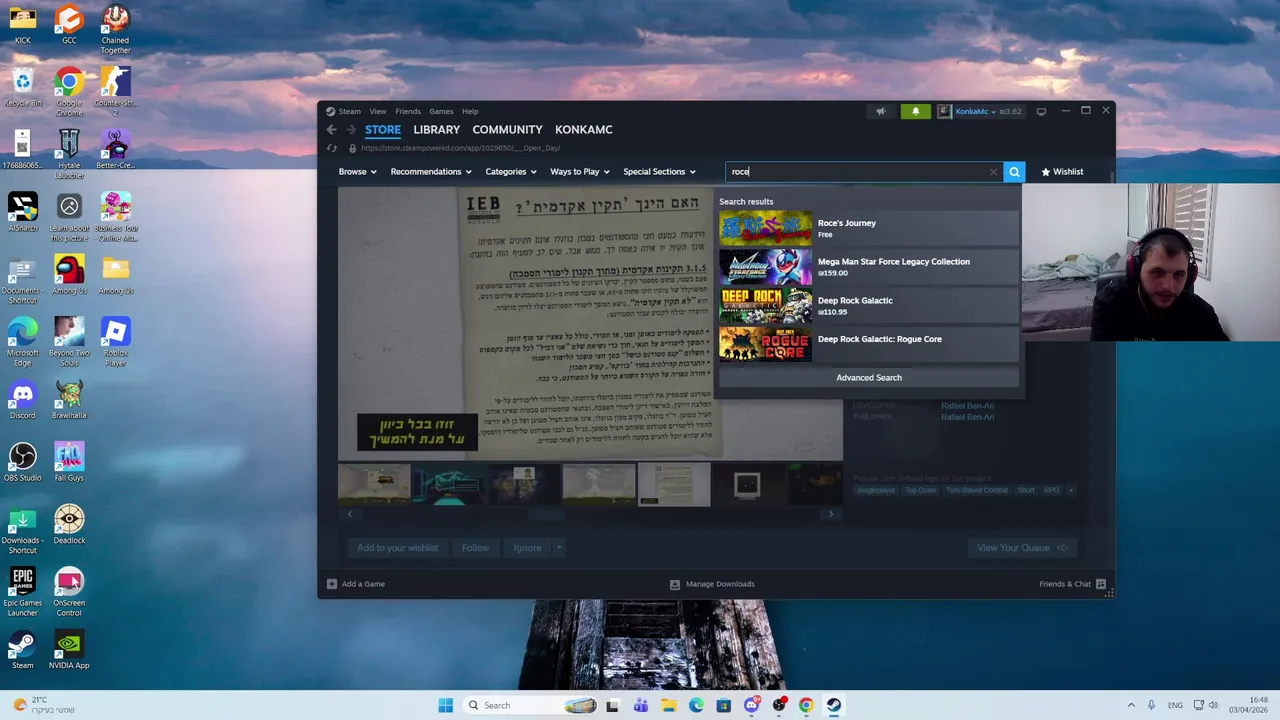Screen dimensions: 1280x720
Task: Select the Recycle Bin desktop icon
Action: pyautogui.click(x=22, y=88)
